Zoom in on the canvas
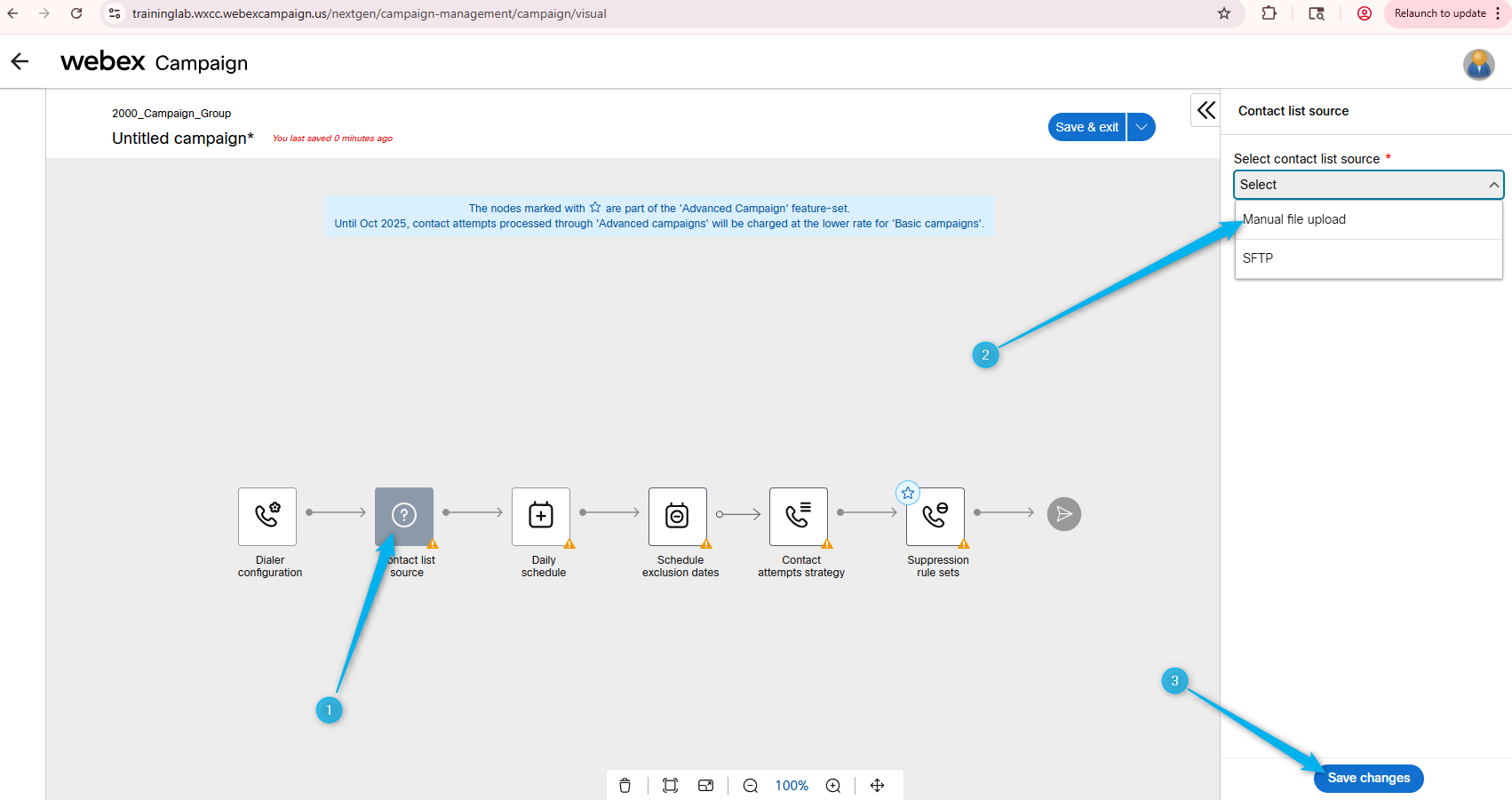Screen dimensions: 1512x800 (833, 786)
